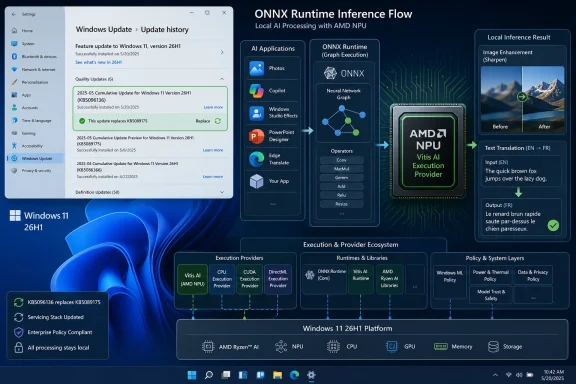This screenshot has width=576, height=384.
Task: Select the Data & Privacy Policy card
Action: coord(533,275)
